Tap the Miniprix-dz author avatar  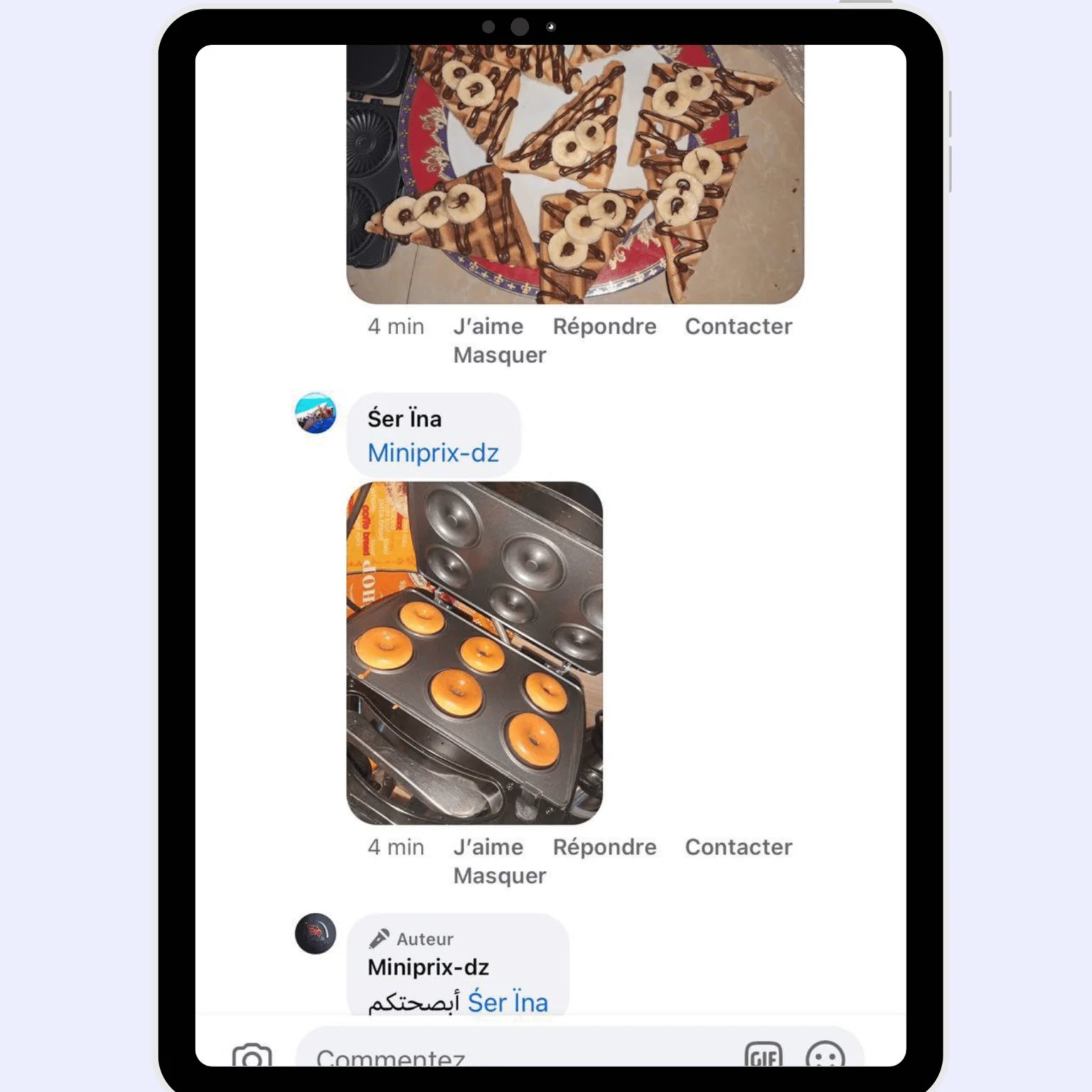(316, 933)
